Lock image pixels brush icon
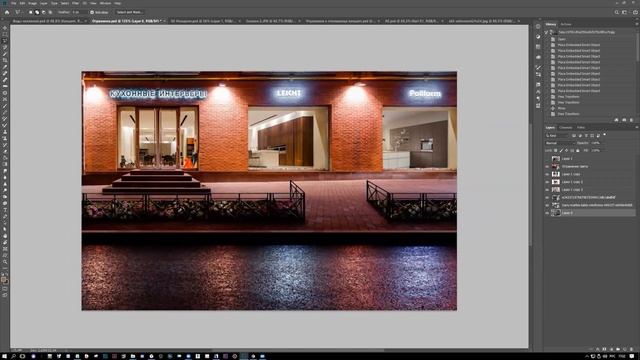The height and width of the screenshot is (360, 640). click(x=561, y=151)
